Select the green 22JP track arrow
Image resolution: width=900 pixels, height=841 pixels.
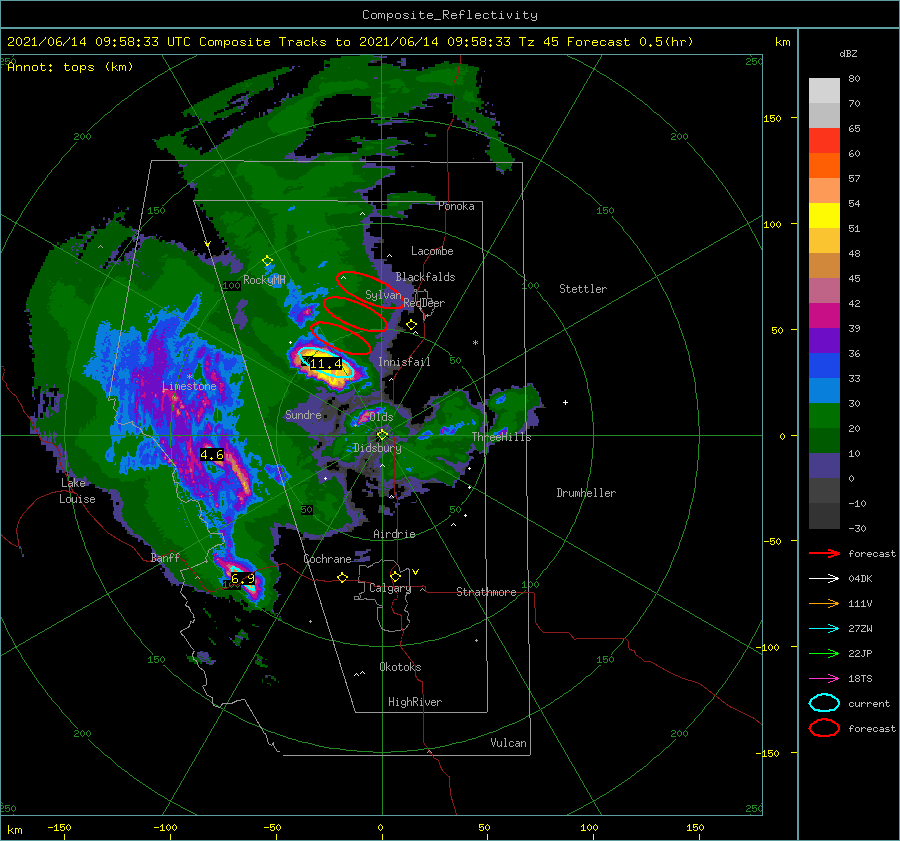point(824,653)
